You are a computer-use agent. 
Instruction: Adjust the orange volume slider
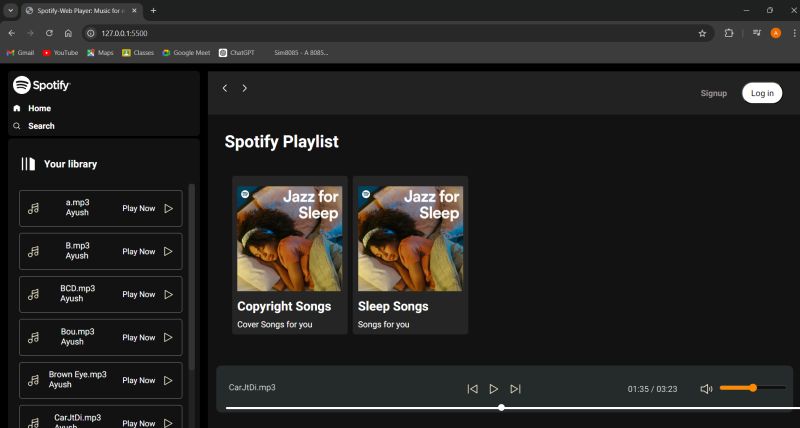pyautogui.click(x=752, y=387)
